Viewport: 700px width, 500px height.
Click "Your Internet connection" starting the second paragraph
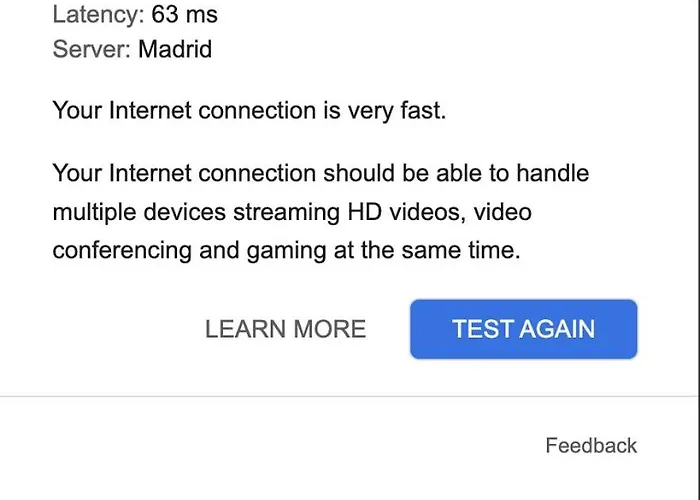click(x=184, y=174)
